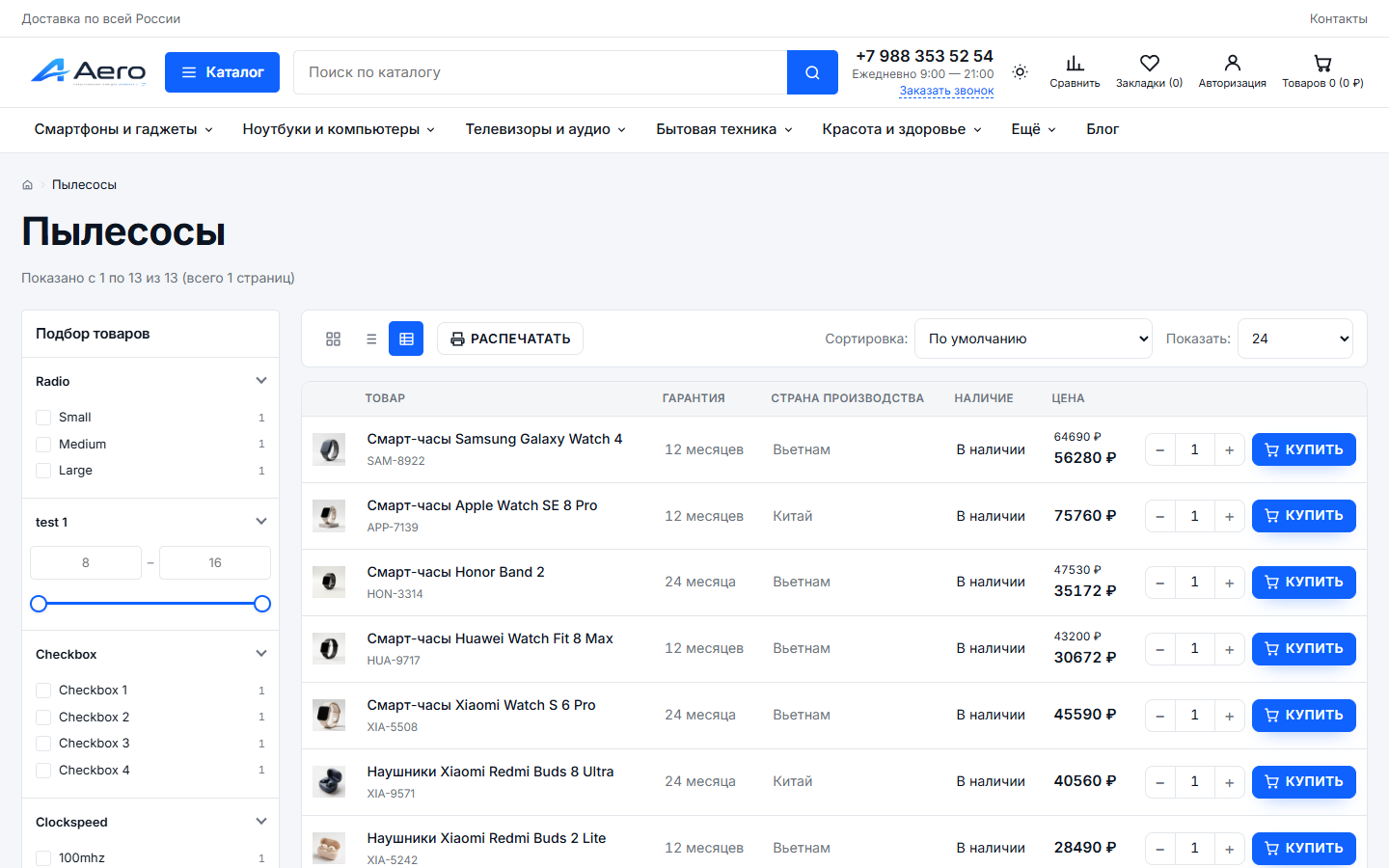Decrease quantity for Honor Band 2

[x=1160, y=583]
